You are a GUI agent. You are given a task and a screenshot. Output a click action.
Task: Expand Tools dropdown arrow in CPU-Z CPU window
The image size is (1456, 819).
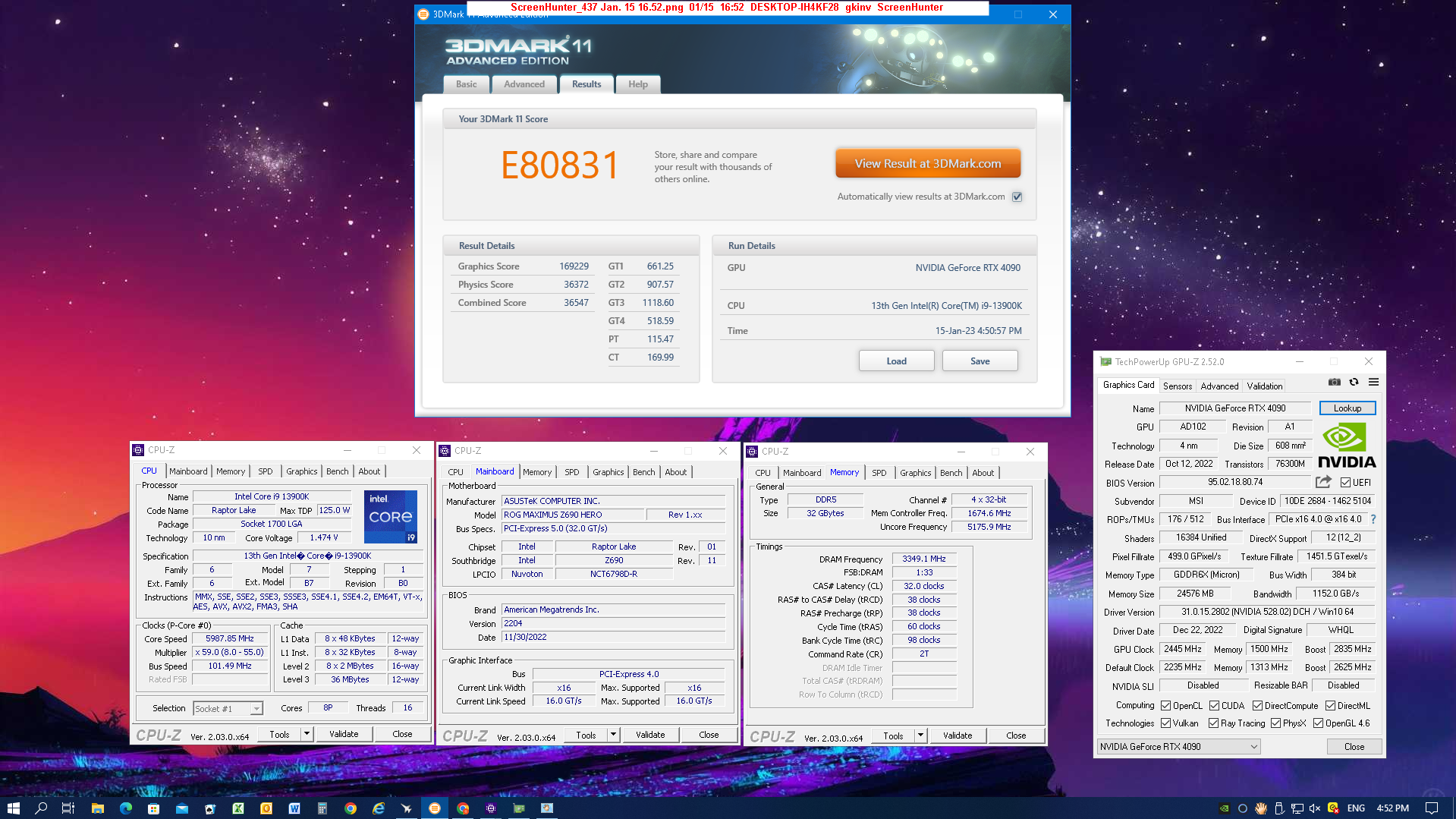[x=307, y=734]
